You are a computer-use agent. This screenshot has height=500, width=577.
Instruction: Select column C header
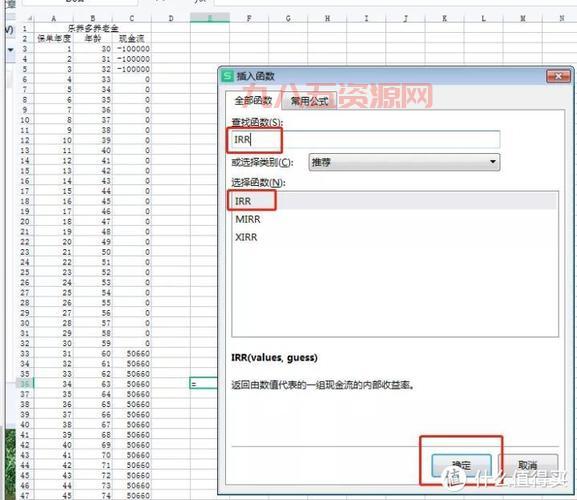coord(132,18)
